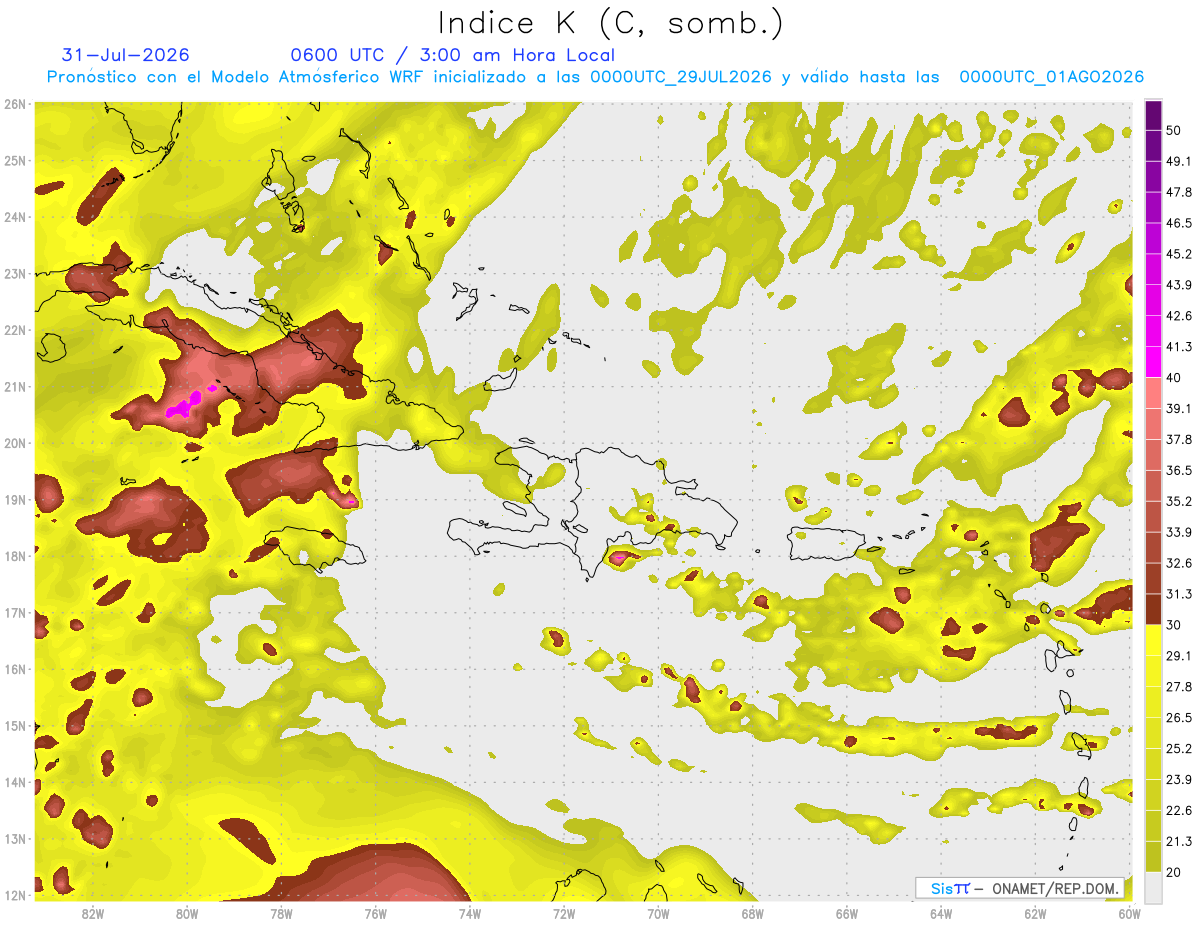
Task: Click the 13N latitude label
Action: click(x=15, y=838)
